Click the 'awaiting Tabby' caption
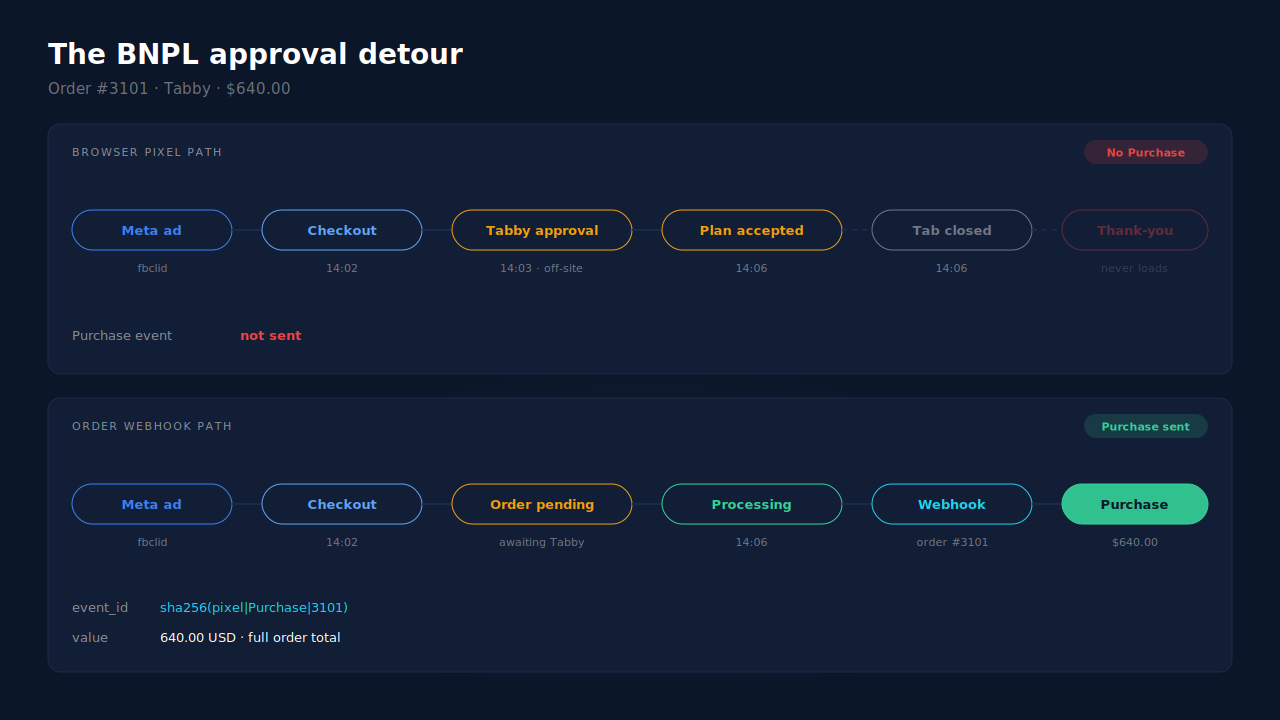 tap(542, 542)
